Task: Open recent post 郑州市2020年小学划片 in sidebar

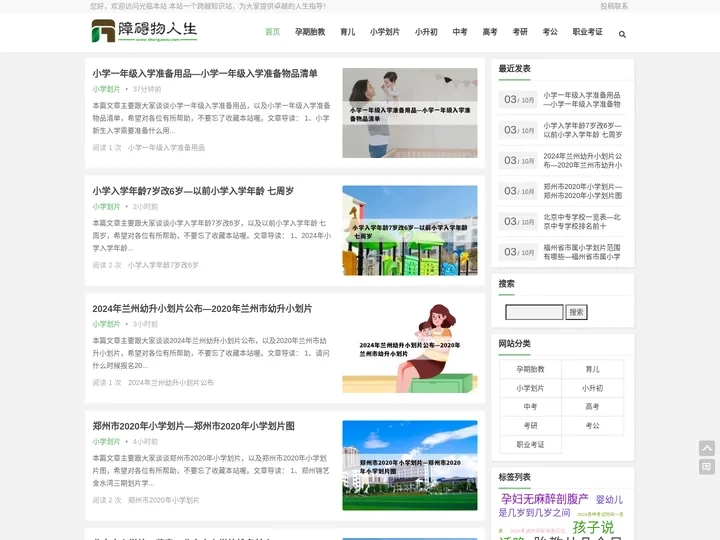Action: pos(583,191)
